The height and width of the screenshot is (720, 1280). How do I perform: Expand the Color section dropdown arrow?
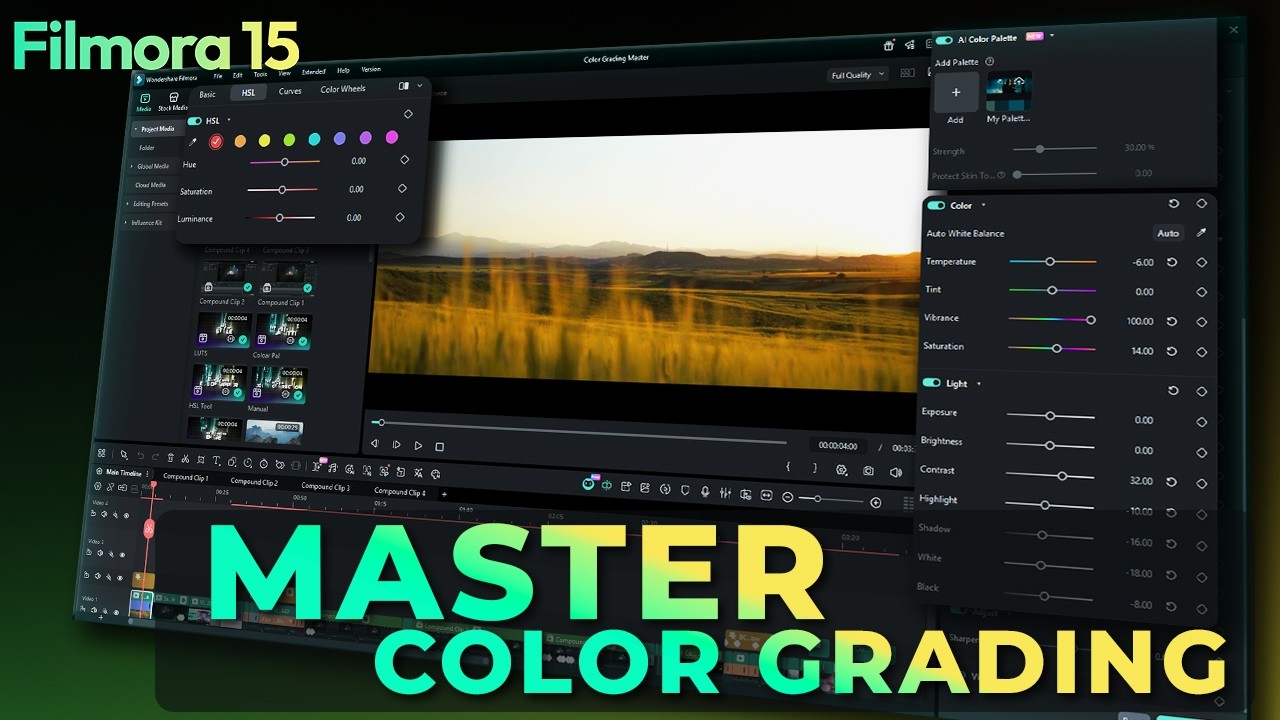click(x=983, y=205)
